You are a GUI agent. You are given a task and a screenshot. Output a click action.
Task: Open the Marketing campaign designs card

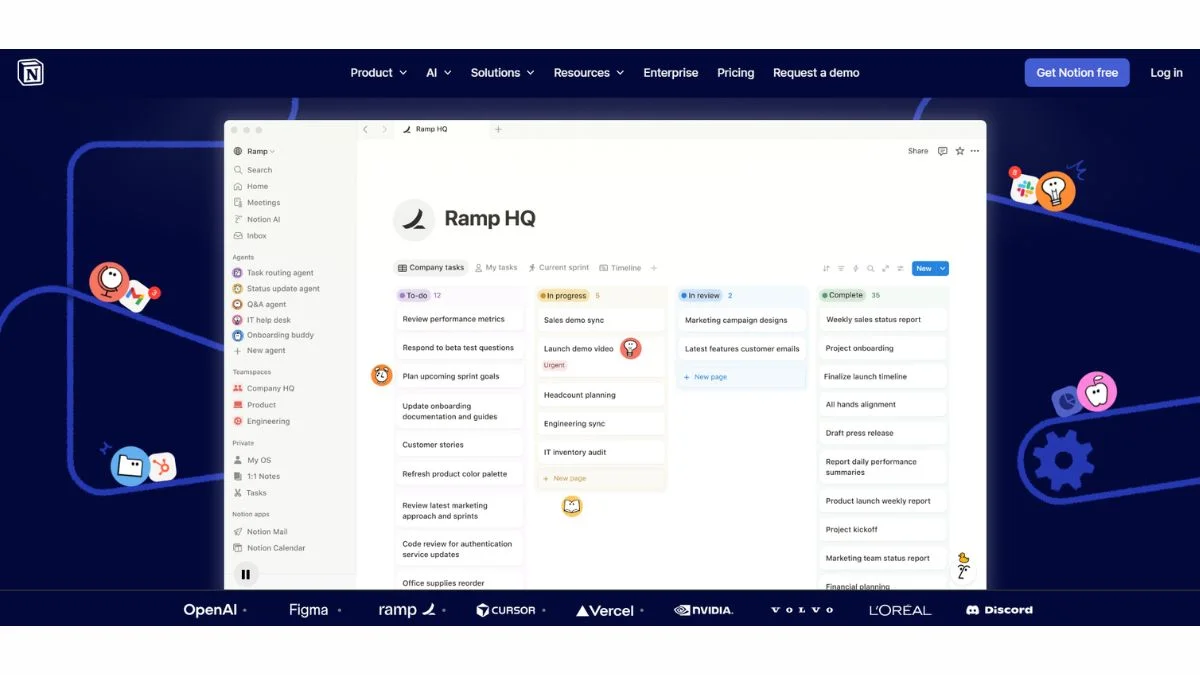[741, 320]
